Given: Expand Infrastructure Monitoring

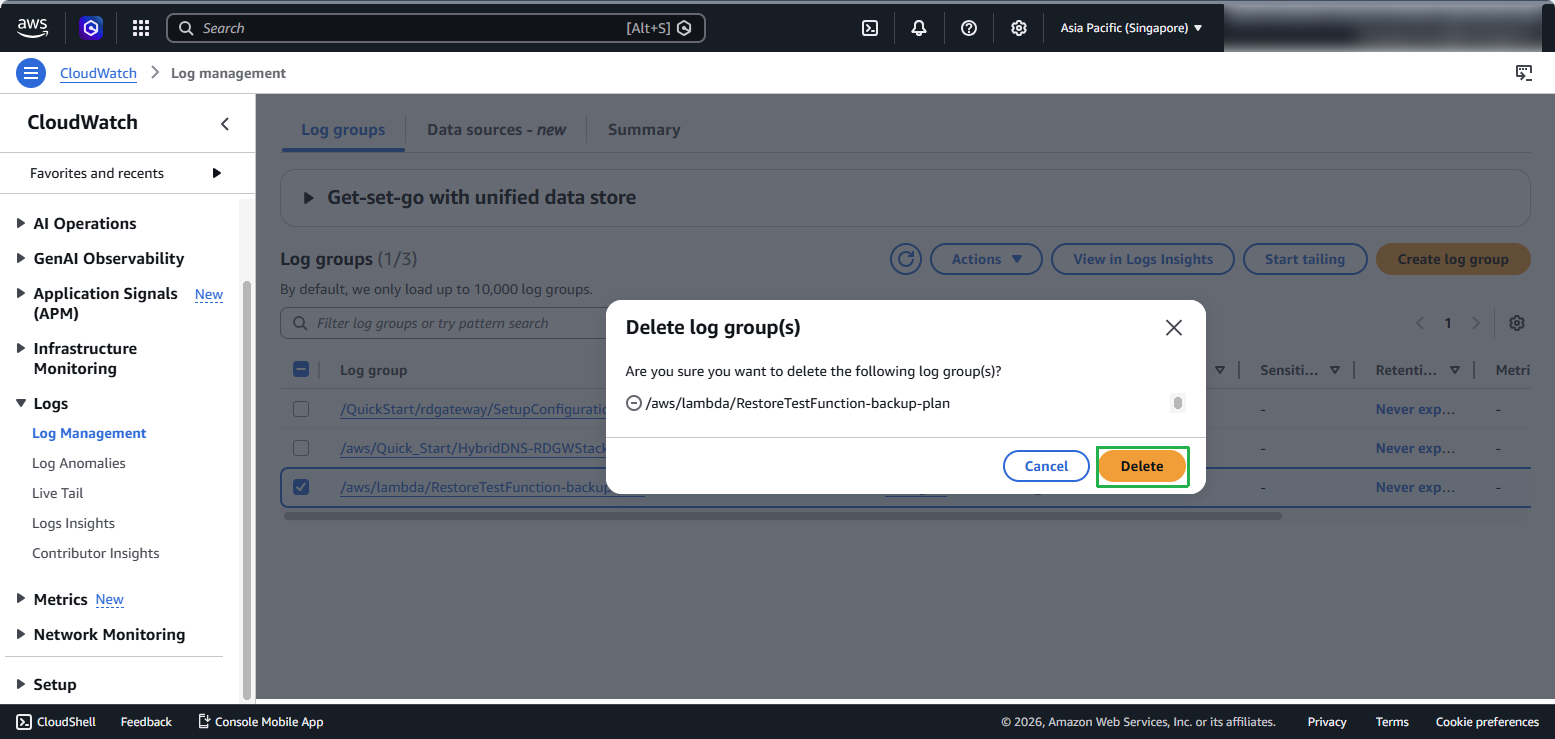Looking at the screenshot, I should coord(21,348).
